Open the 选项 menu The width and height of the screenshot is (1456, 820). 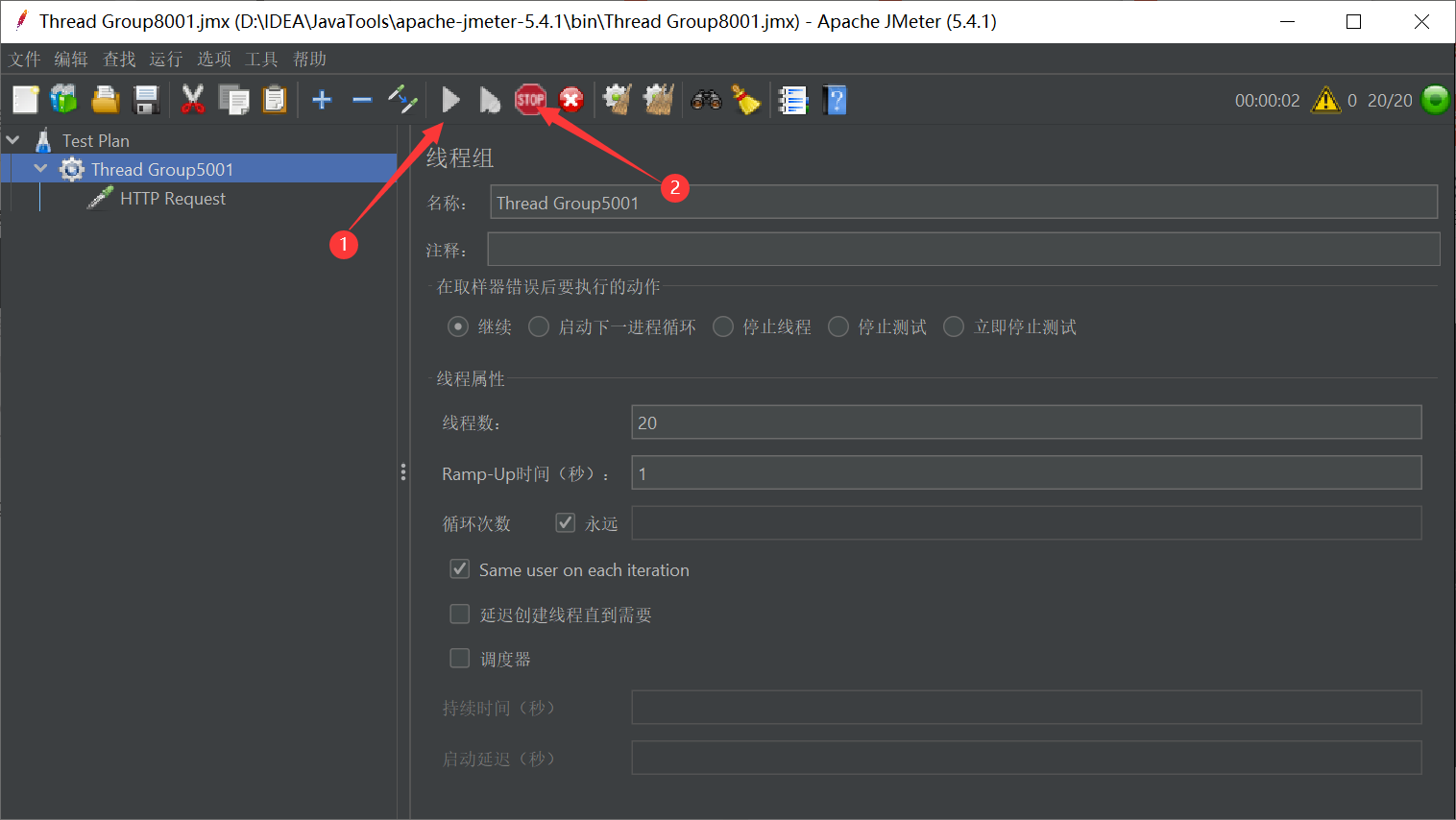pyautogui.click(x=213, y=59)
